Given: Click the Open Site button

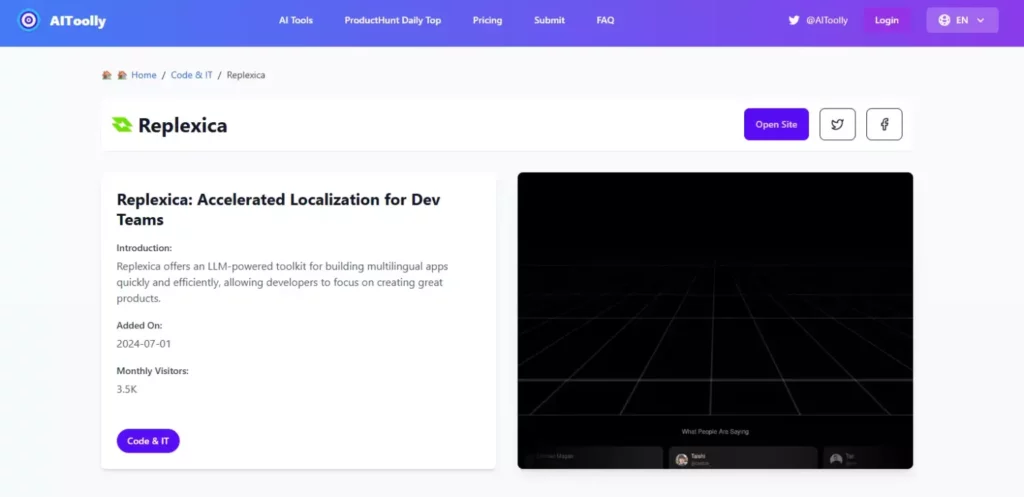Looking at the screenshot, I should (x=776, y=124).
